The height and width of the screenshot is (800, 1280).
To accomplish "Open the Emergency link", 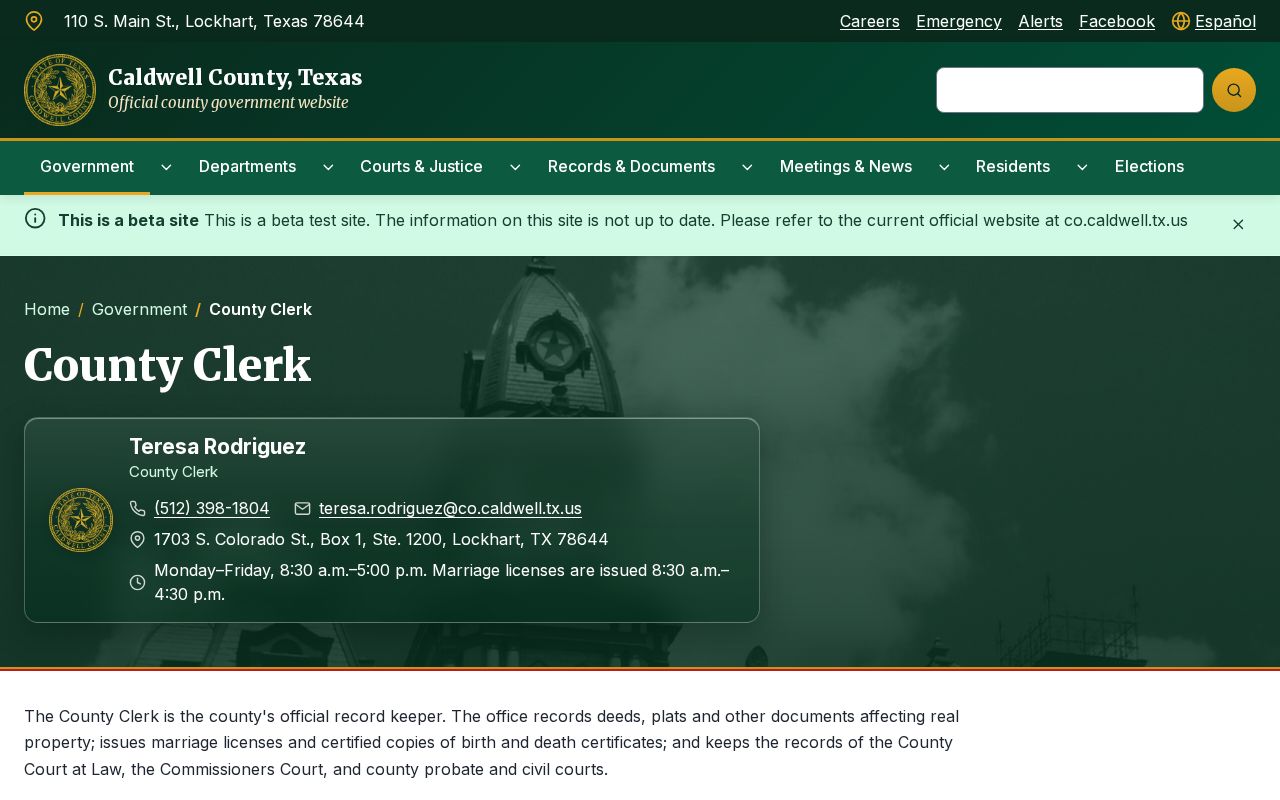I will 959,21.
